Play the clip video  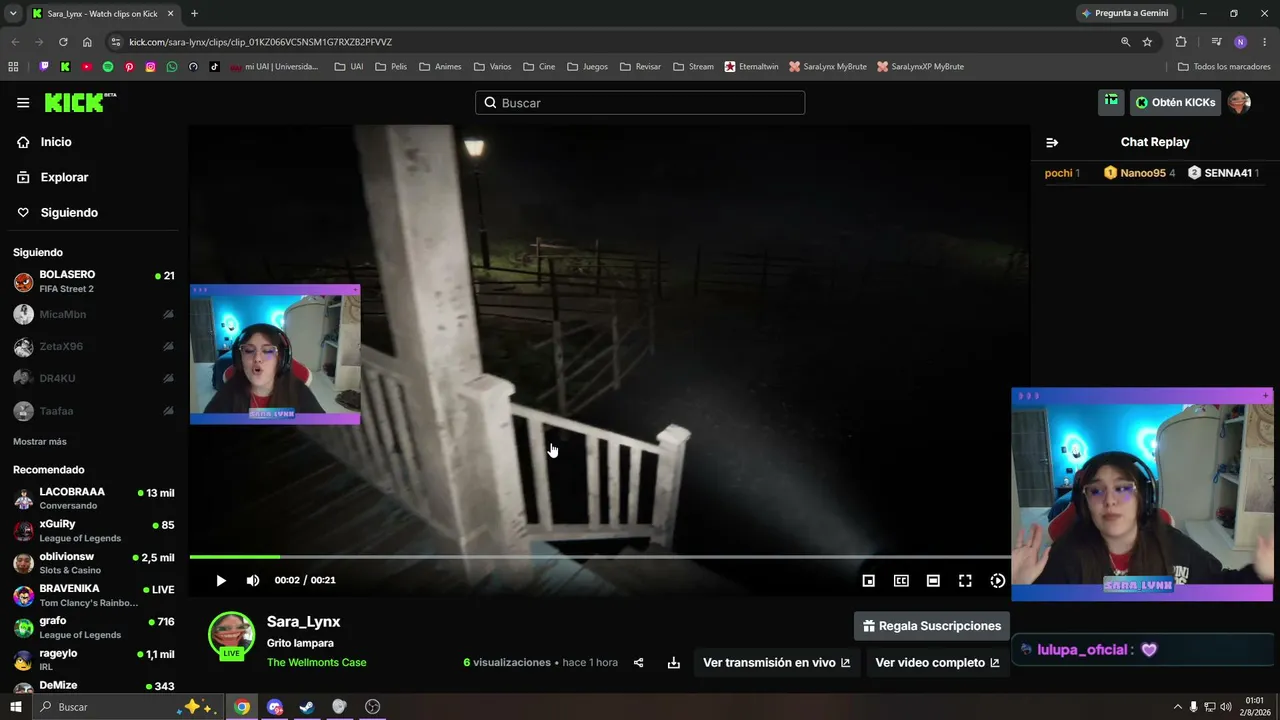[221, 581]
